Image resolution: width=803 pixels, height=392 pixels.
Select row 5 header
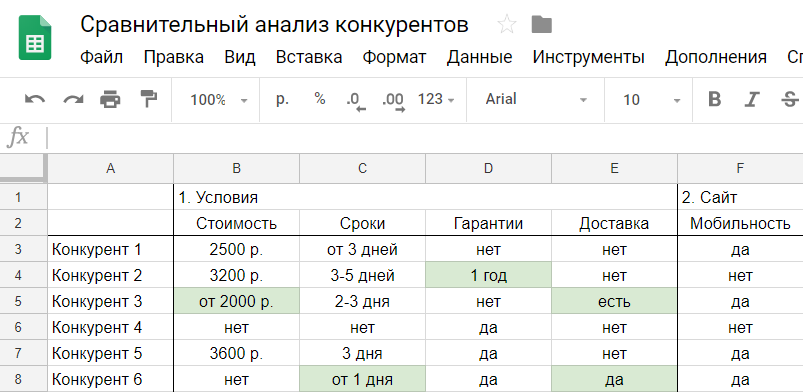coord(24,301)
